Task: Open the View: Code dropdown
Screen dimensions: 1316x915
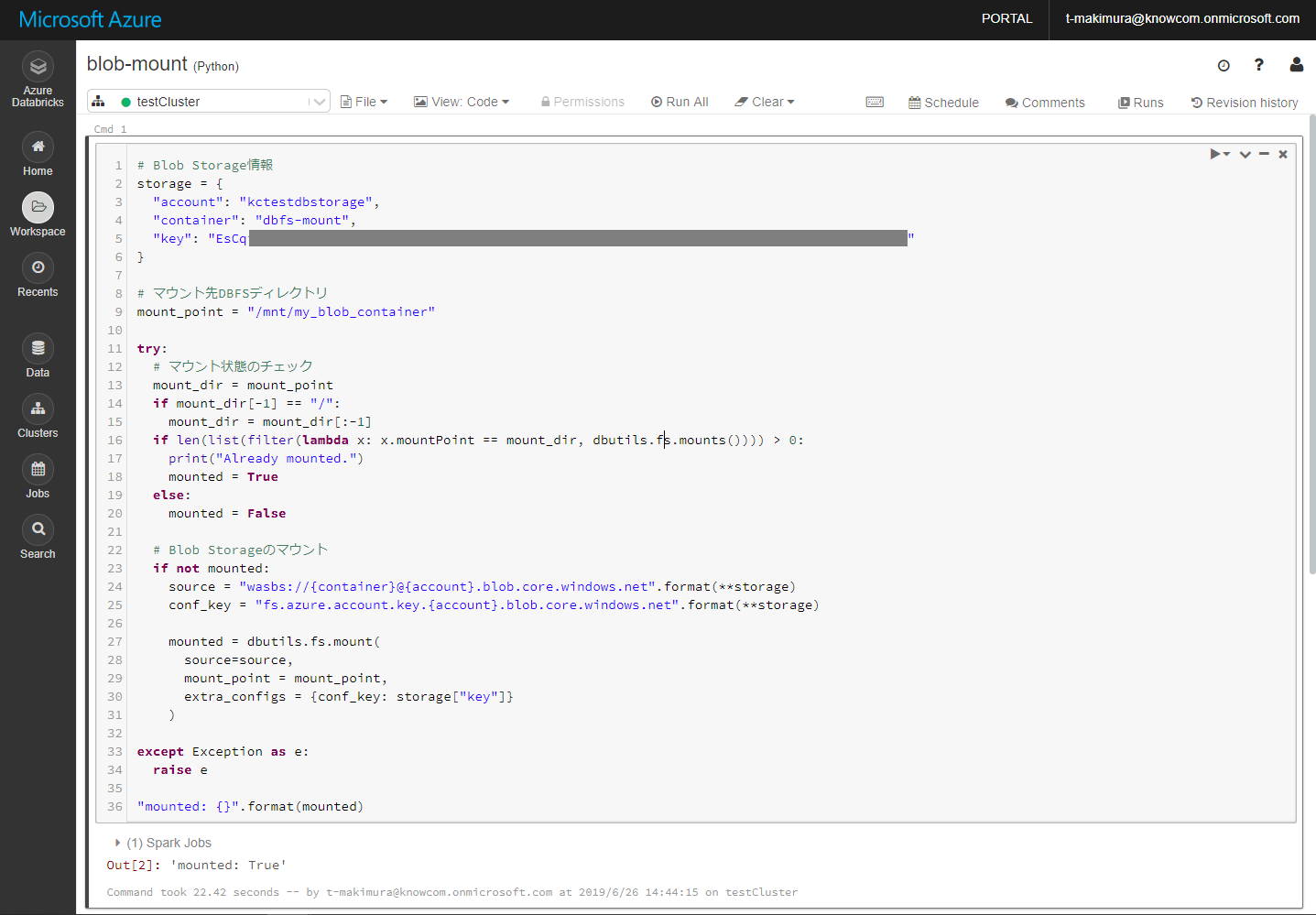Action: (462, 101)
